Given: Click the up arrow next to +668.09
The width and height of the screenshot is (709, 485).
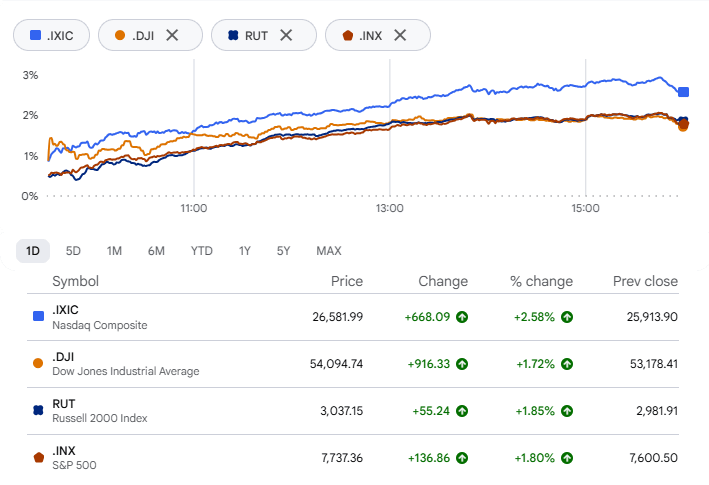Looking at the screenshot, I should pos(462,317).
